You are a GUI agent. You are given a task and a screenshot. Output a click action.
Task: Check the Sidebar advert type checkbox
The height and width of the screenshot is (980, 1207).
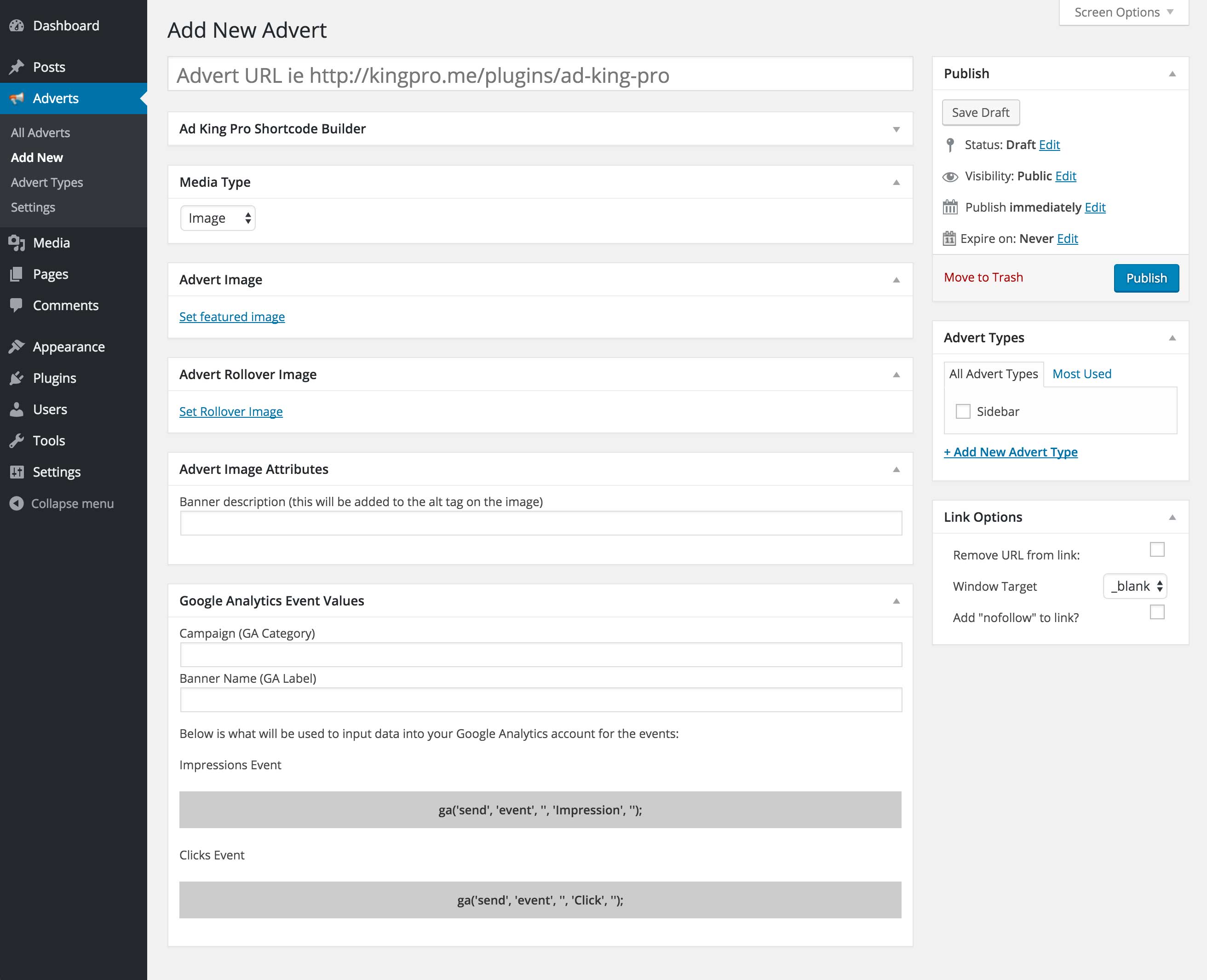point(963,411)
